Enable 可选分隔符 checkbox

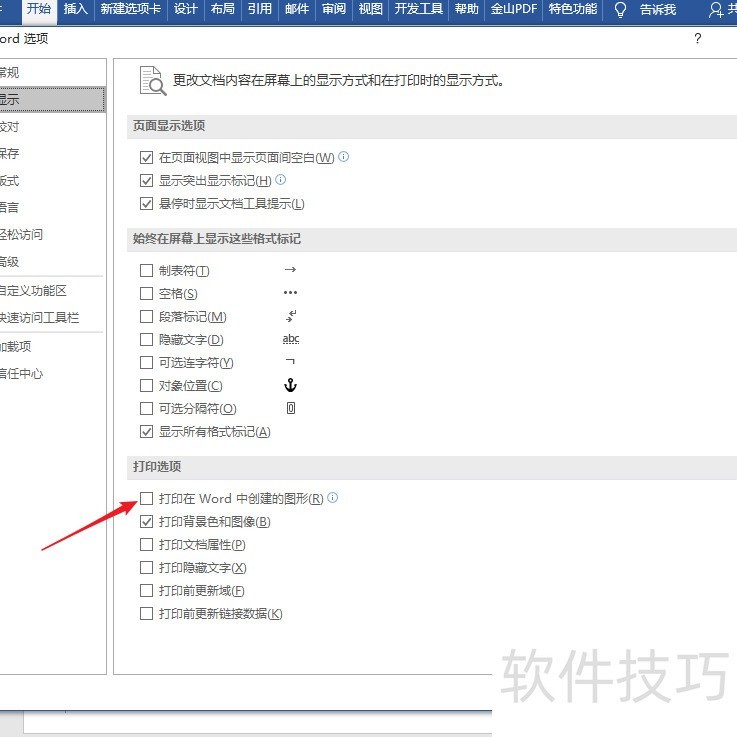point(146,408)
